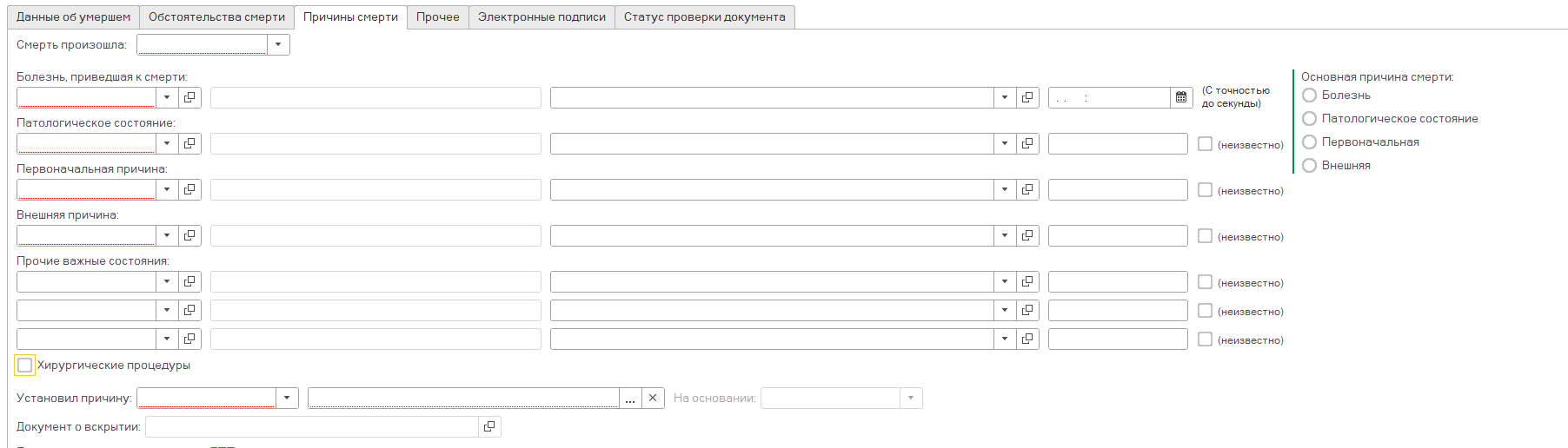Open the autopsy document link icon
This screenshot has height=448, width=1568.
(x=489, y=426)
